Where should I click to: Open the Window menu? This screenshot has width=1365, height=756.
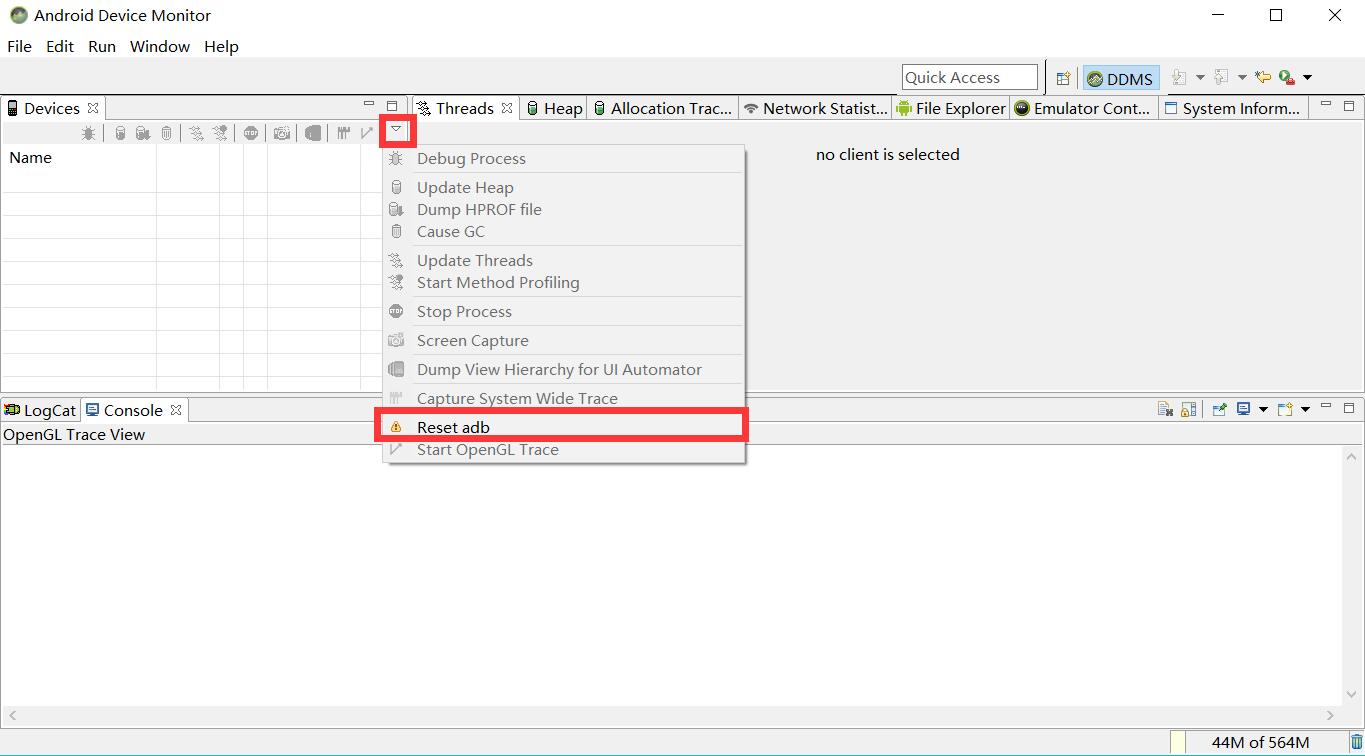[160, 46]
